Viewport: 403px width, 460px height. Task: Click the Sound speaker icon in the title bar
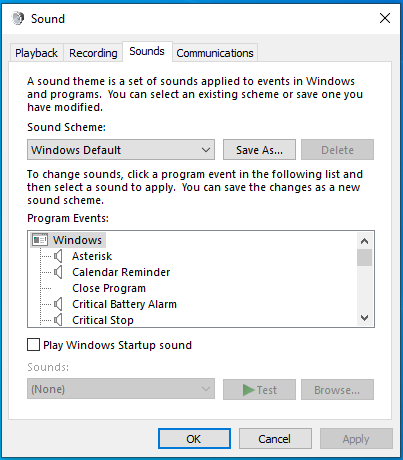click(18, 18)
